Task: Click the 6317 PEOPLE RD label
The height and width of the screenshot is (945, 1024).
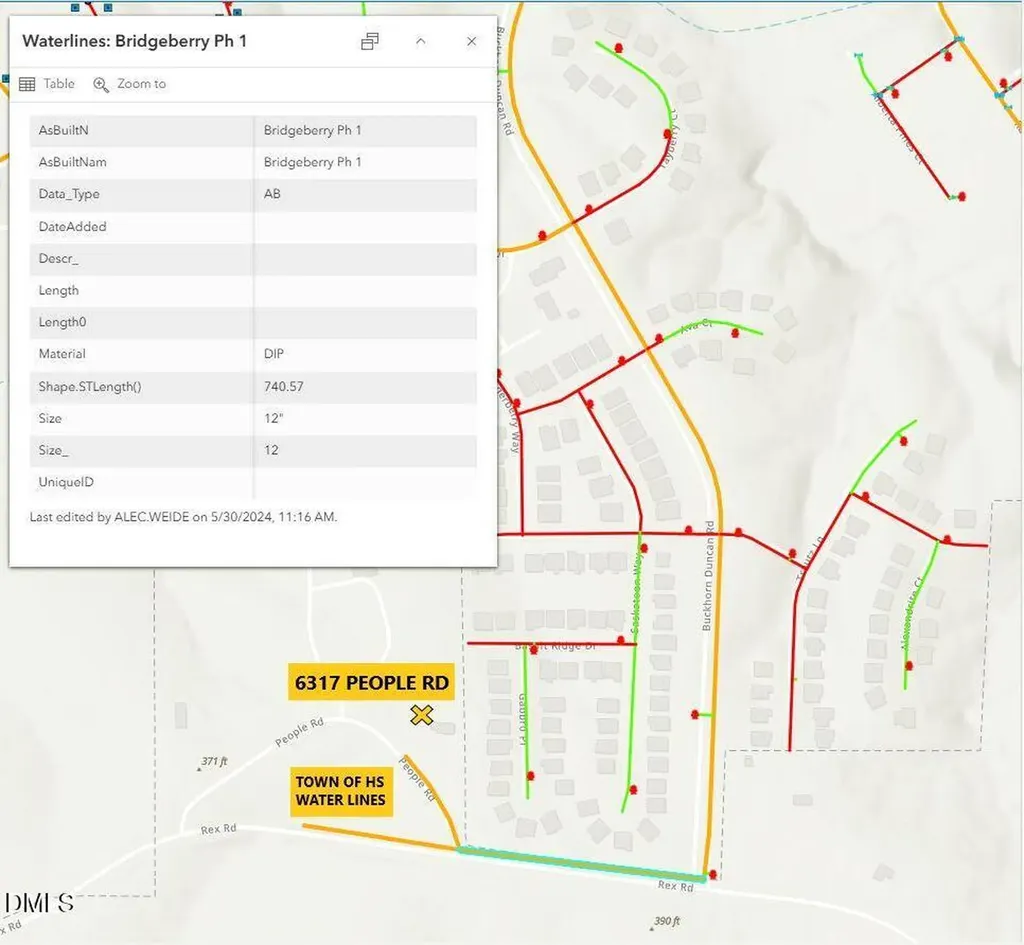Action: 371,682
